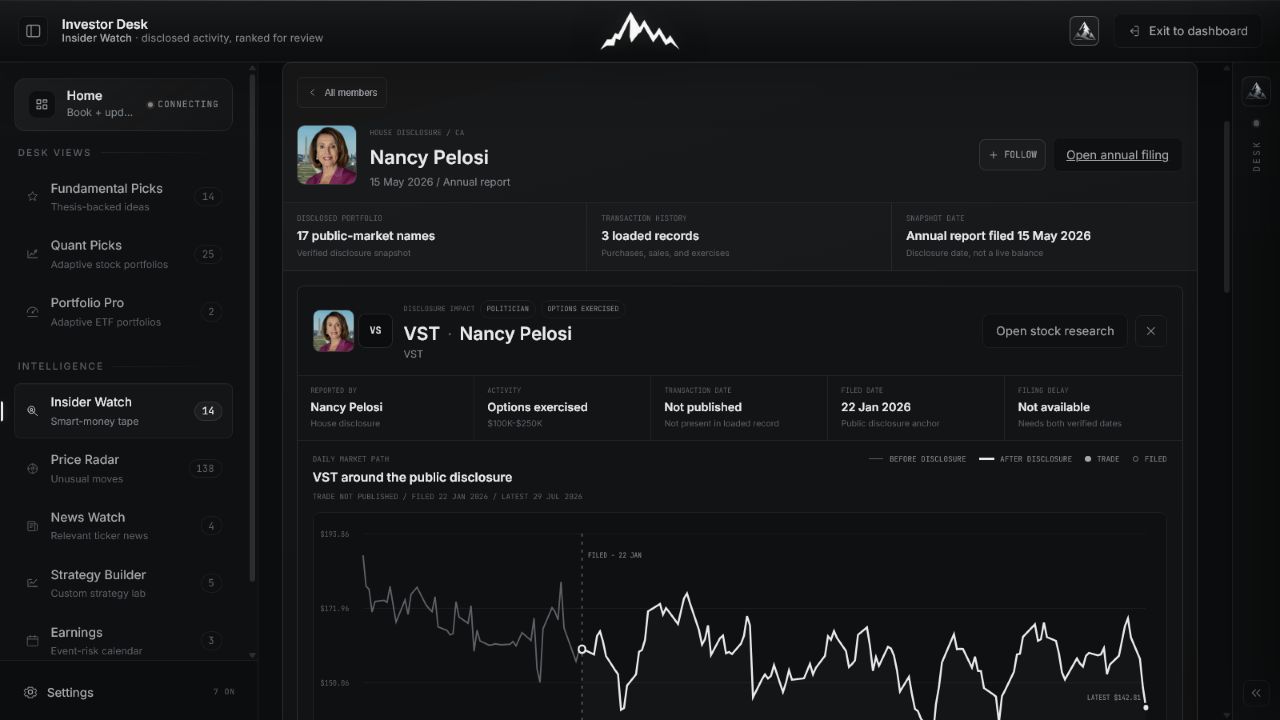The height and width of the screenshot is (720, 1280).
Task: Click 'Annual report filed 15 May 2026' snapshot text
Action: click(x=998, y=236)
